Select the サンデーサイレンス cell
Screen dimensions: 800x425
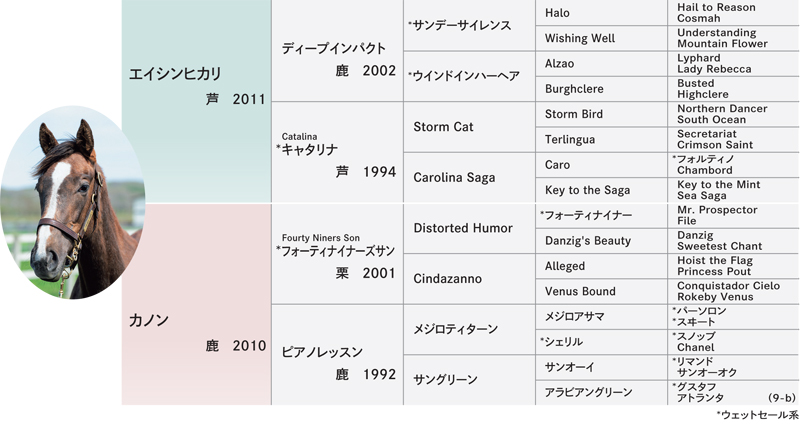469,25
